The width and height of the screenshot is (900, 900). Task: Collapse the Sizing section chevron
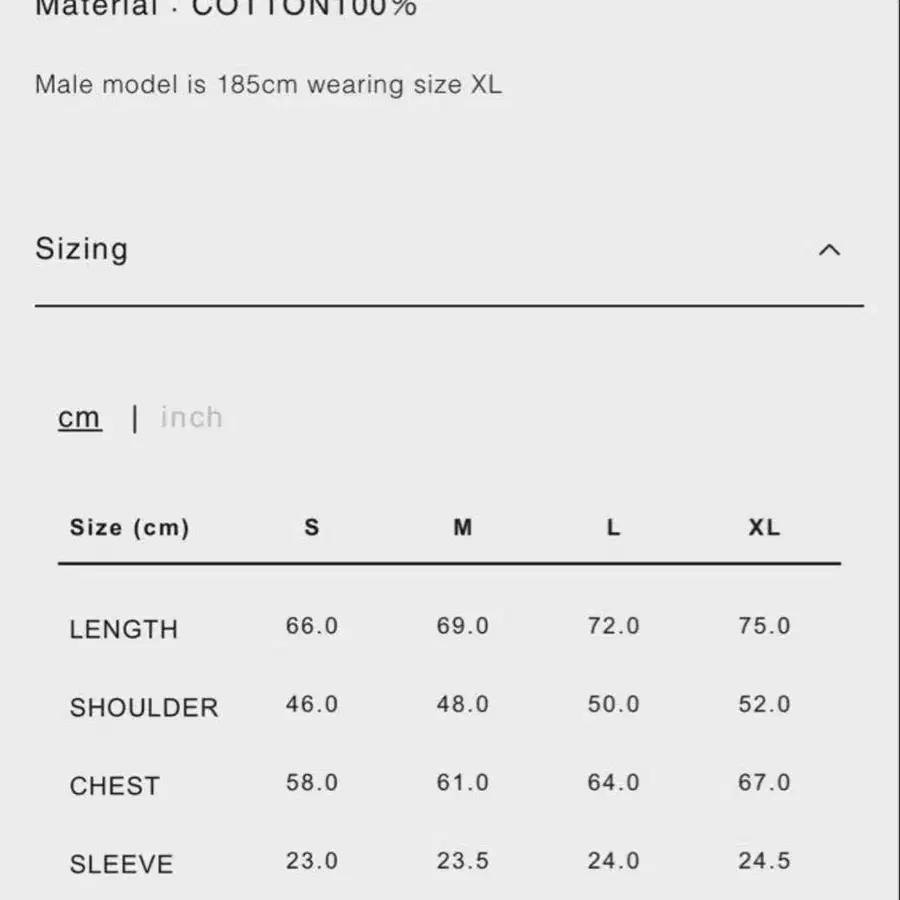[x=829, y=250]
